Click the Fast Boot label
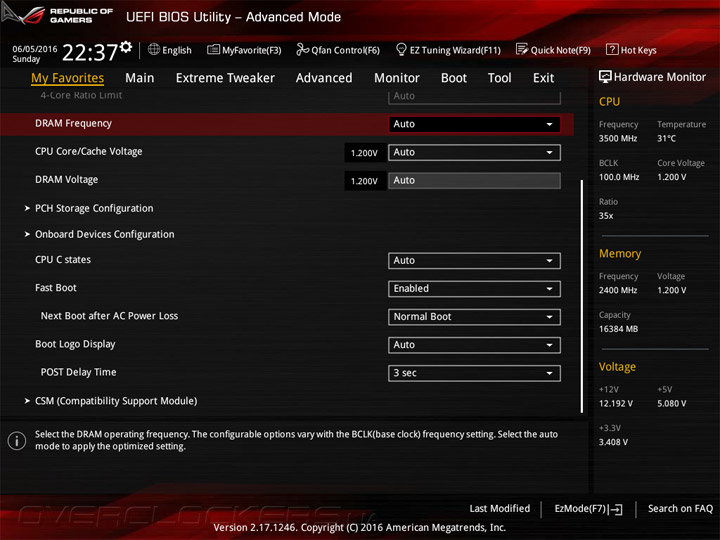Screen dimensions: 720x540 pos(56,288)
